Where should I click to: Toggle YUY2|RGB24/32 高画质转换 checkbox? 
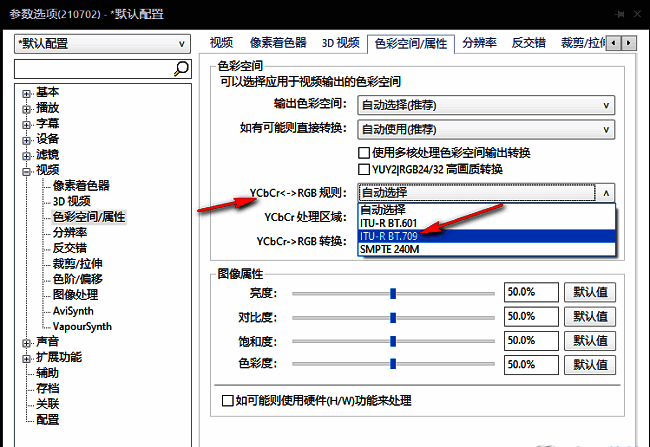tap(365, 169)
